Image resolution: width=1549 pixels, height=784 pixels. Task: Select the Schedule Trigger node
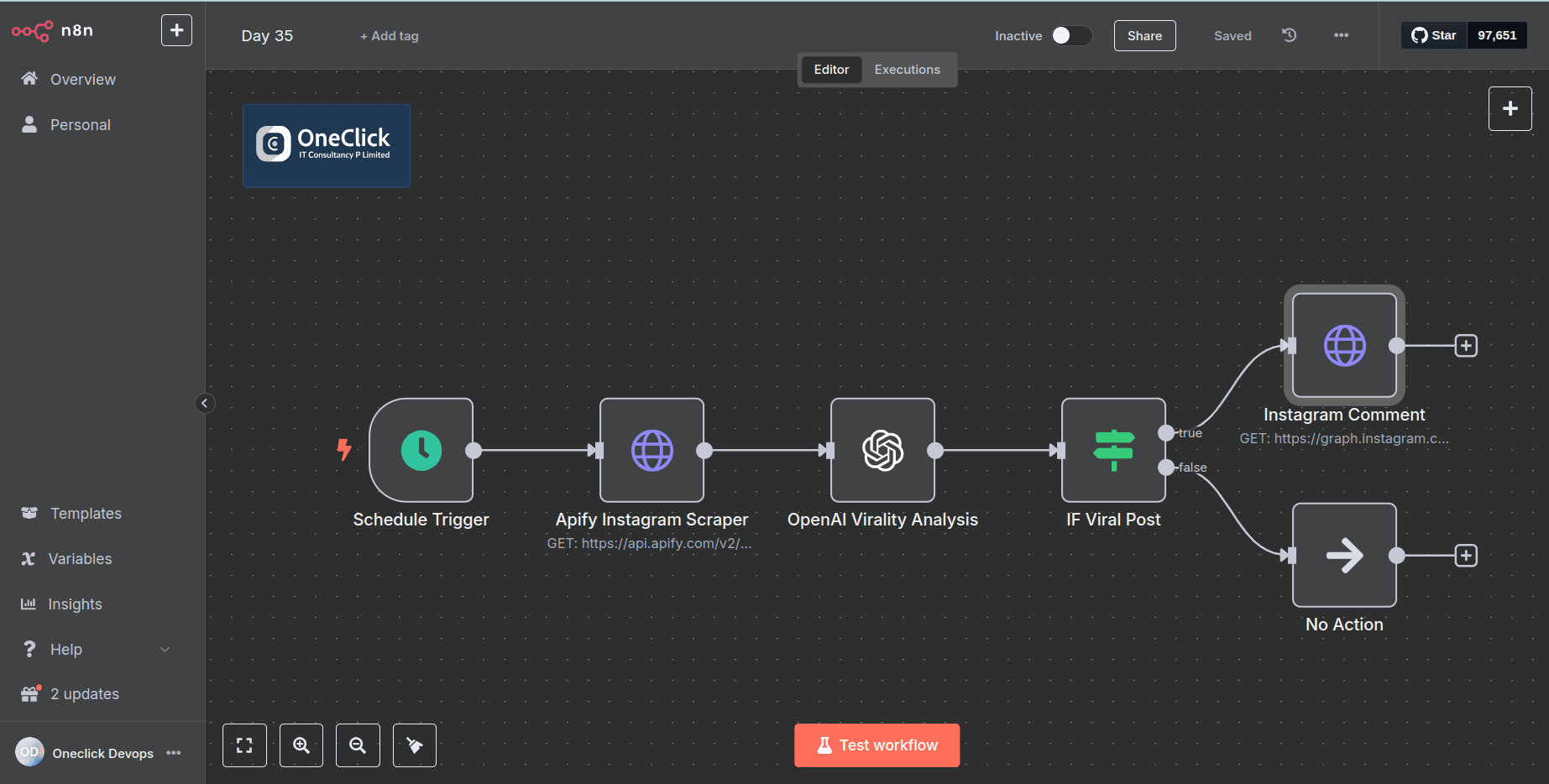pyautogui.click(x=421, y=450)
